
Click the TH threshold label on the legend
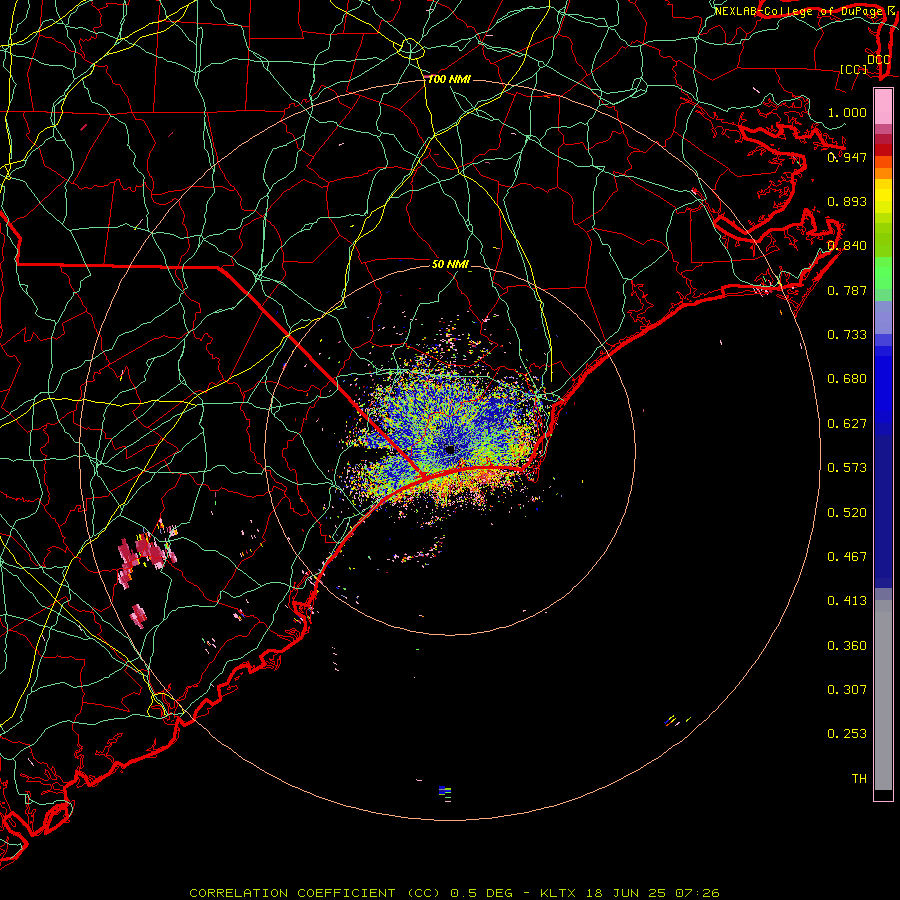(859, 779)
